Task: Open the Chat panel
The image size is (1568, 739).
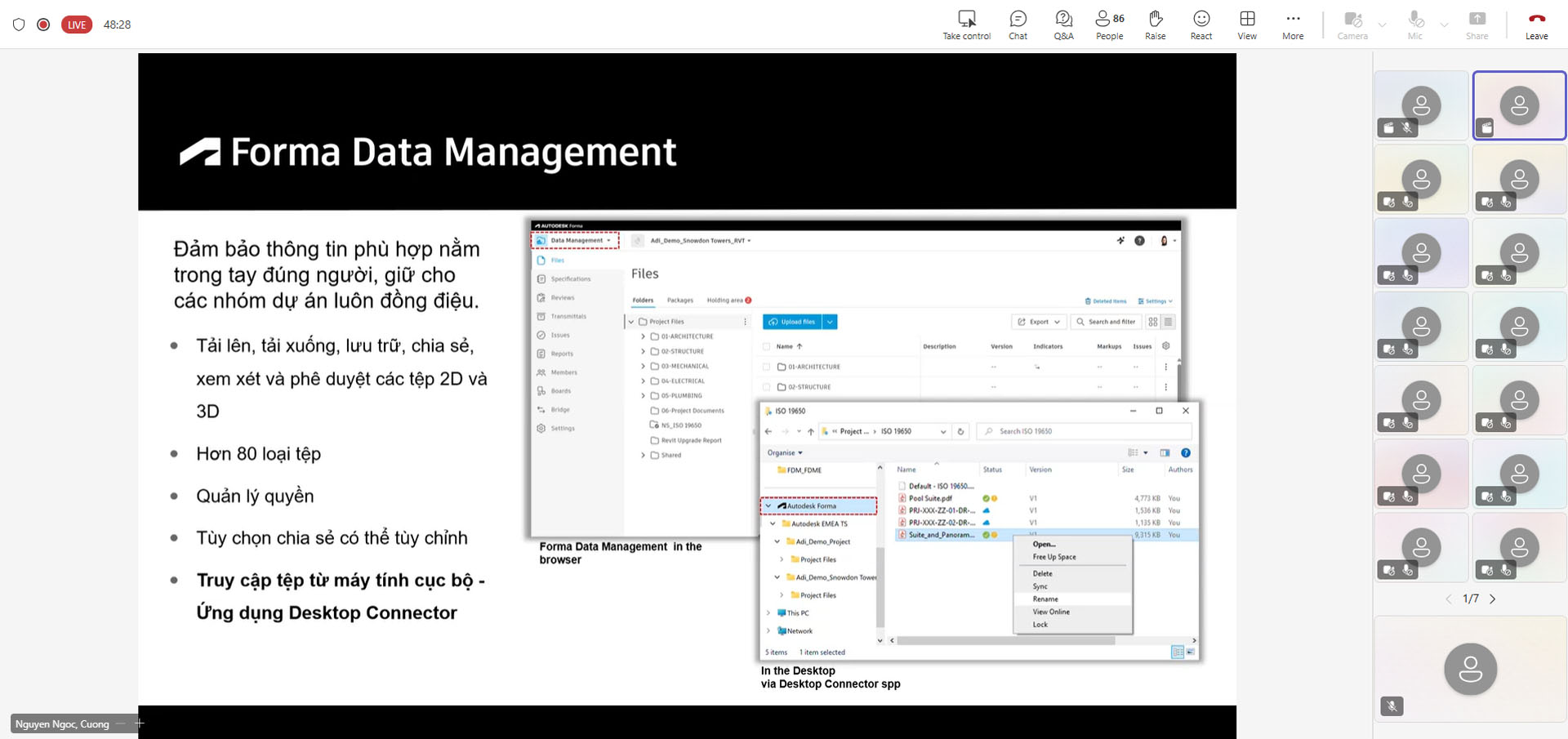Action: pos(1018,24)
